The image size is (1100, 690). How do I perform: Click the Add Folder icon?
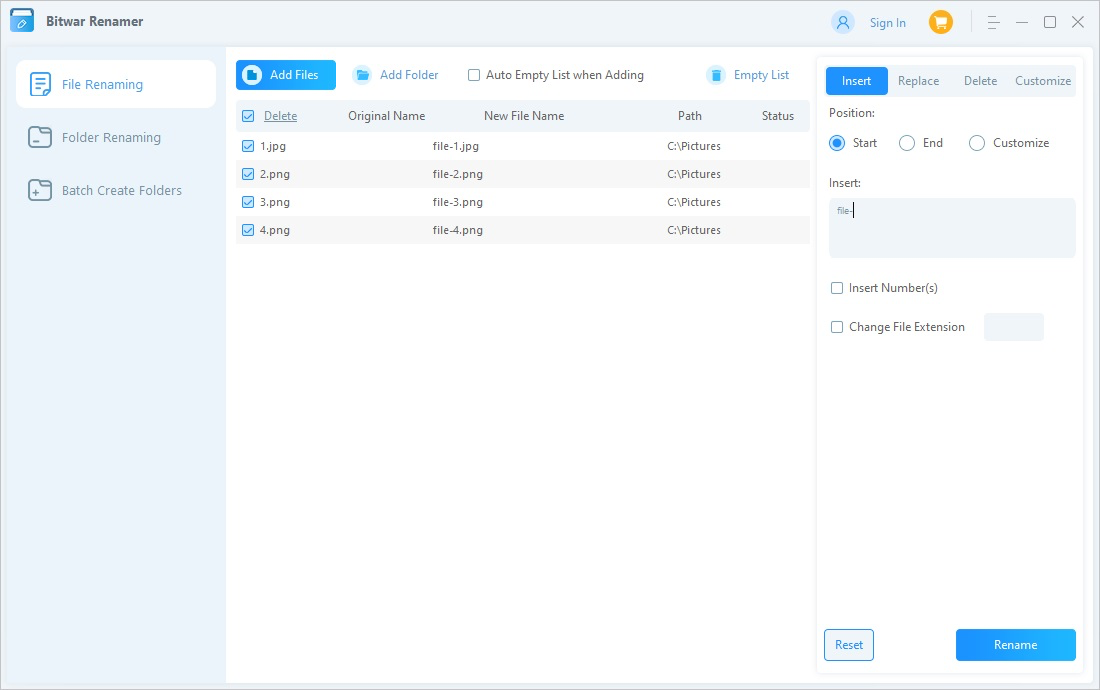362,75
